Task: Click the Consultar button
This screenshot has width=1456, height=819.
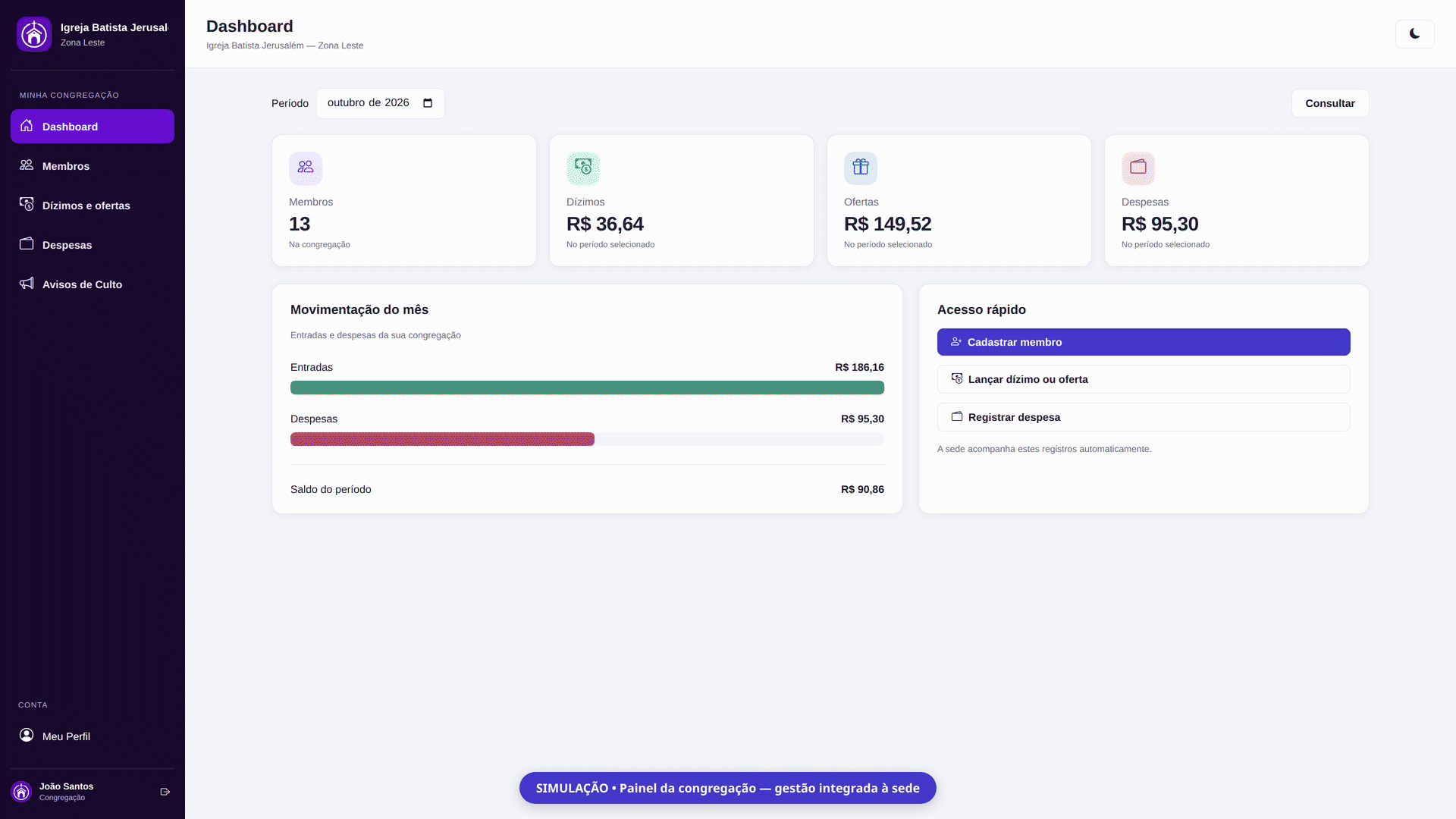Action: click(x=1329, y=103)
